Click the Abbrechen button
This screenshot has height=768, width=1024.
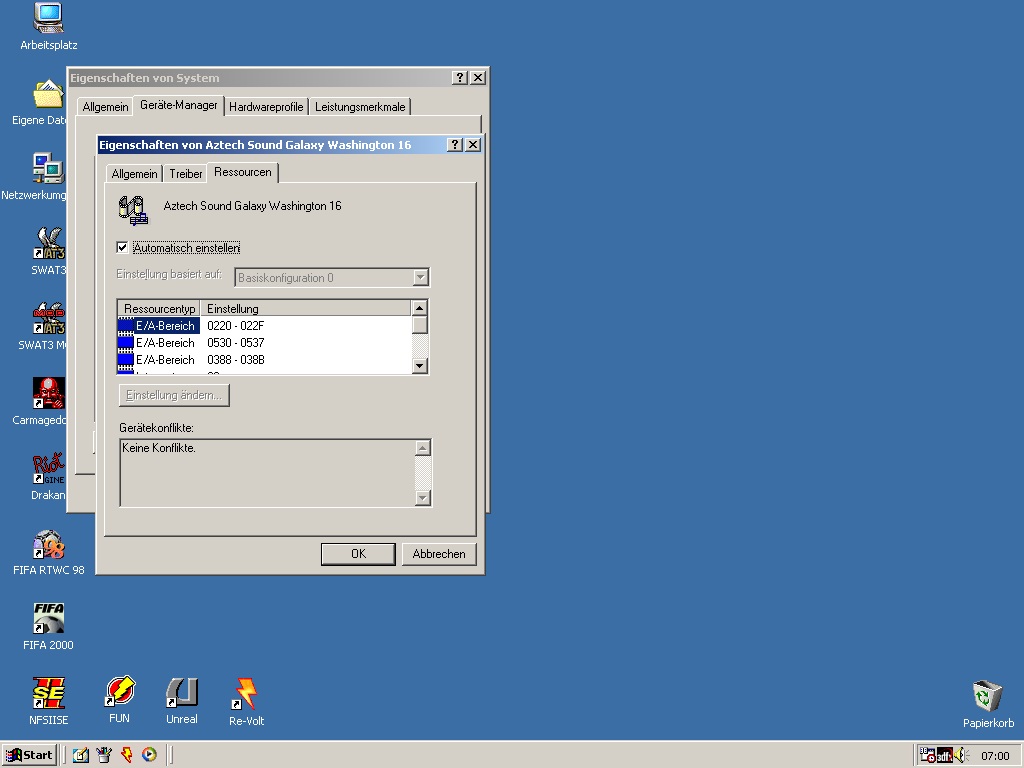[439, 554]
